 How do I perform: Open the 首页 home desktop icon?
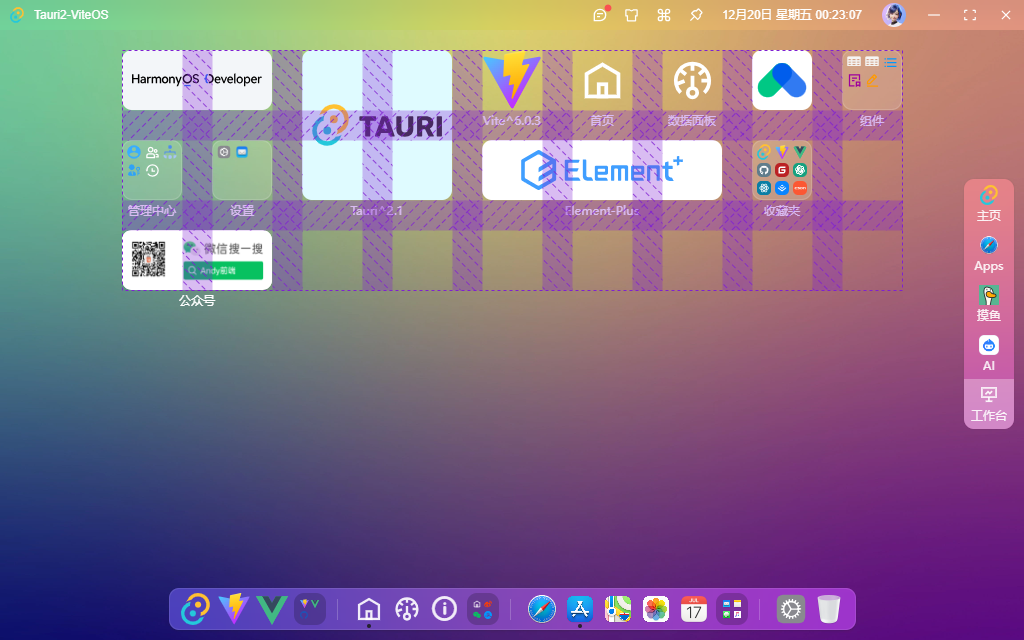(601, 80)
